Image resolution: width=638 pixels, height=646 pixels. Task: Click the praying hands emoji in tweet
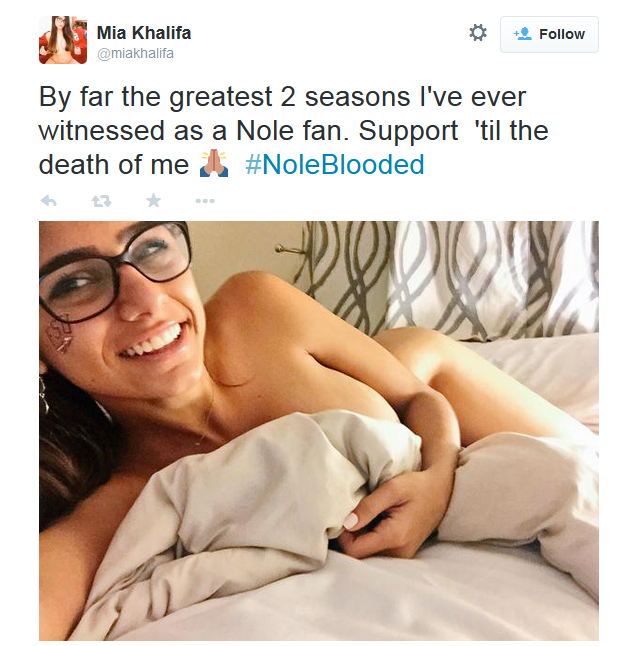tap(214, 164)
